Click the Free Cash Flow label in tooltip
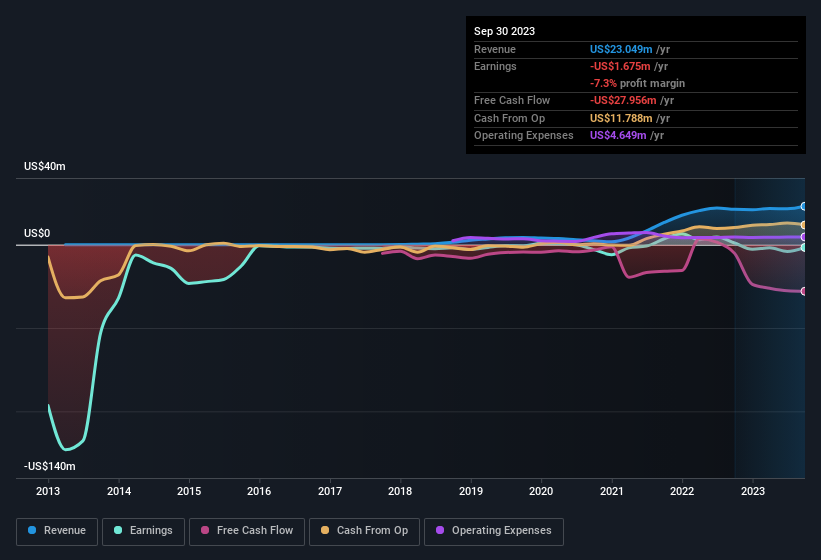Viewport: 821px width, 560px height. (x=512, y=100)
